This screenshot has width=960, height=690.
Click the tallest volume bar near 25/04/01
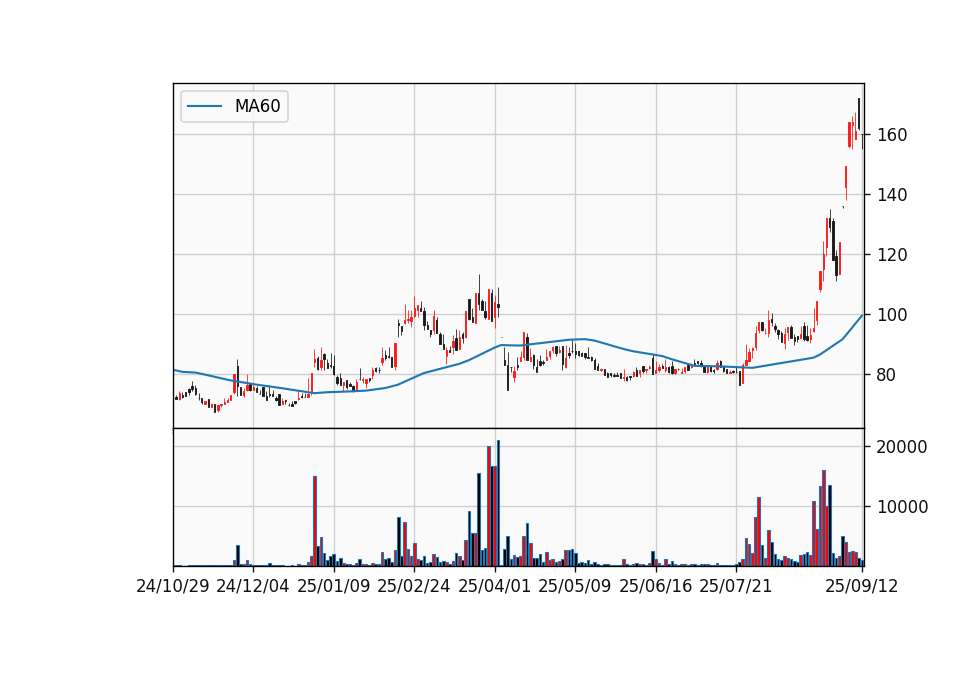pyautogui.click(x=498, y=503)
